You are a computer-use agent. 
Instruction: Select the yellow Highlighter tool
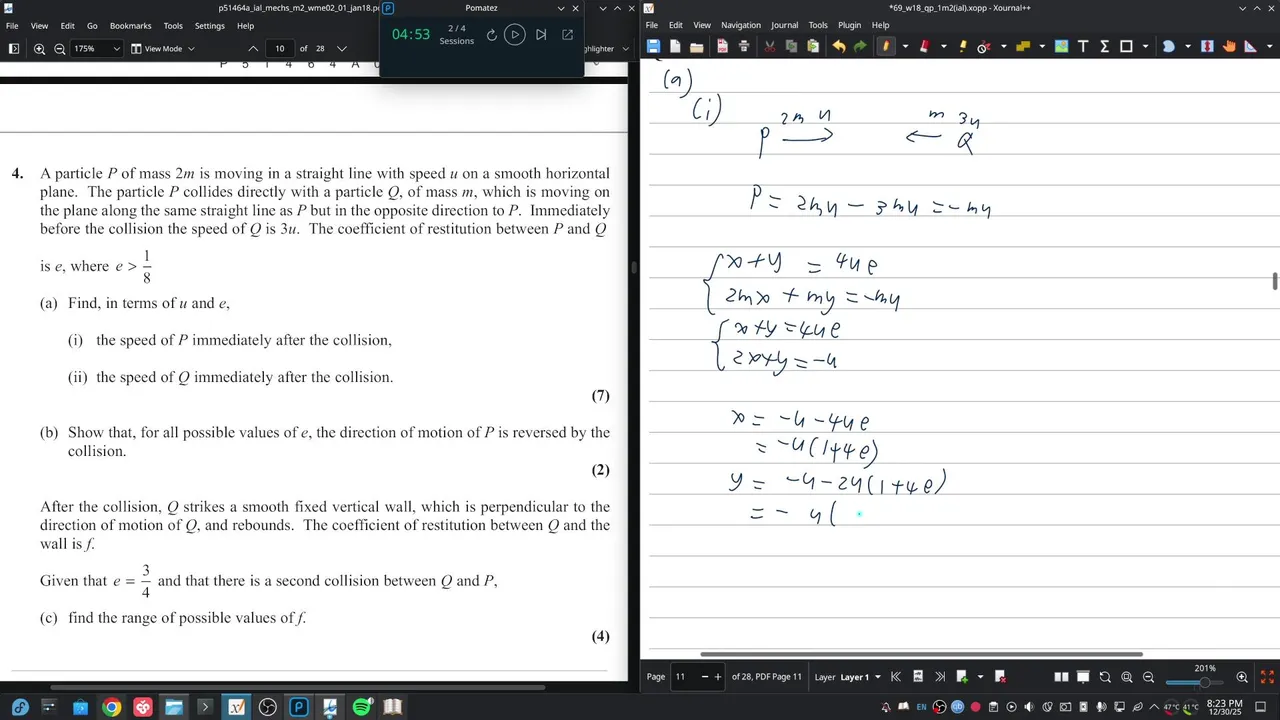(963, 46)
